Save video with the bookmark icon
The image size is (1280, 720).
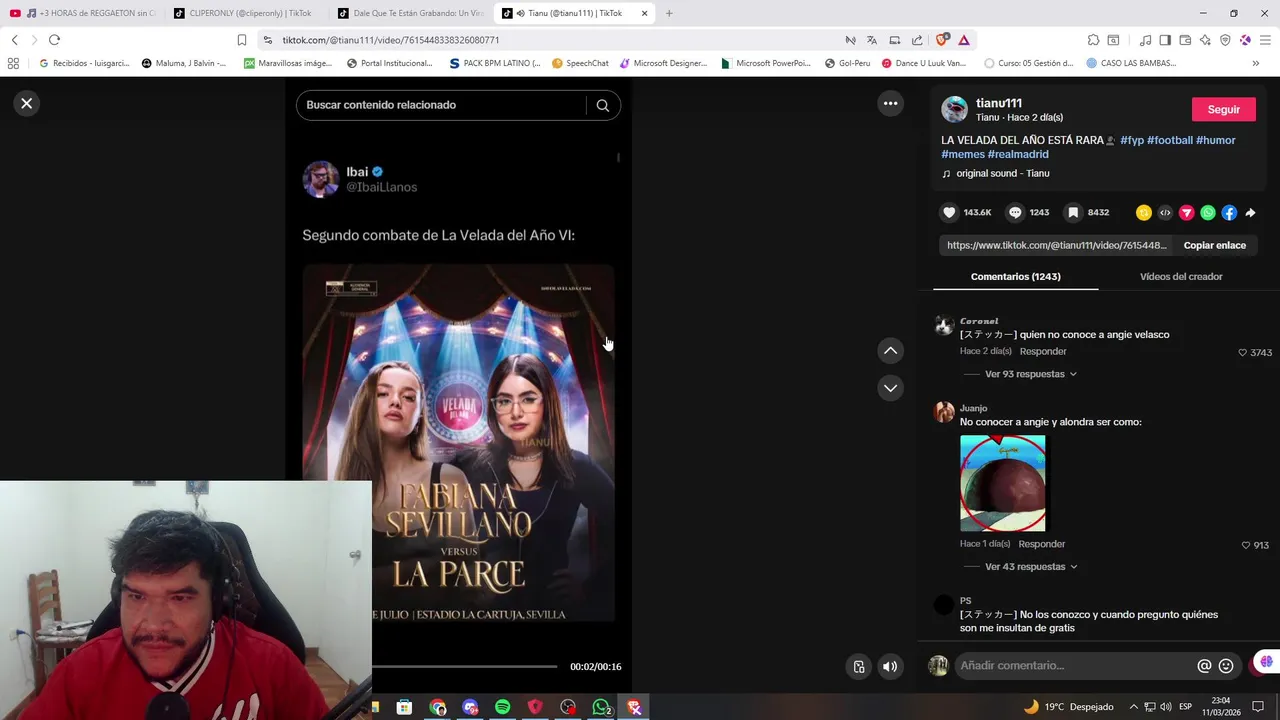click(x=1073, y=212)
